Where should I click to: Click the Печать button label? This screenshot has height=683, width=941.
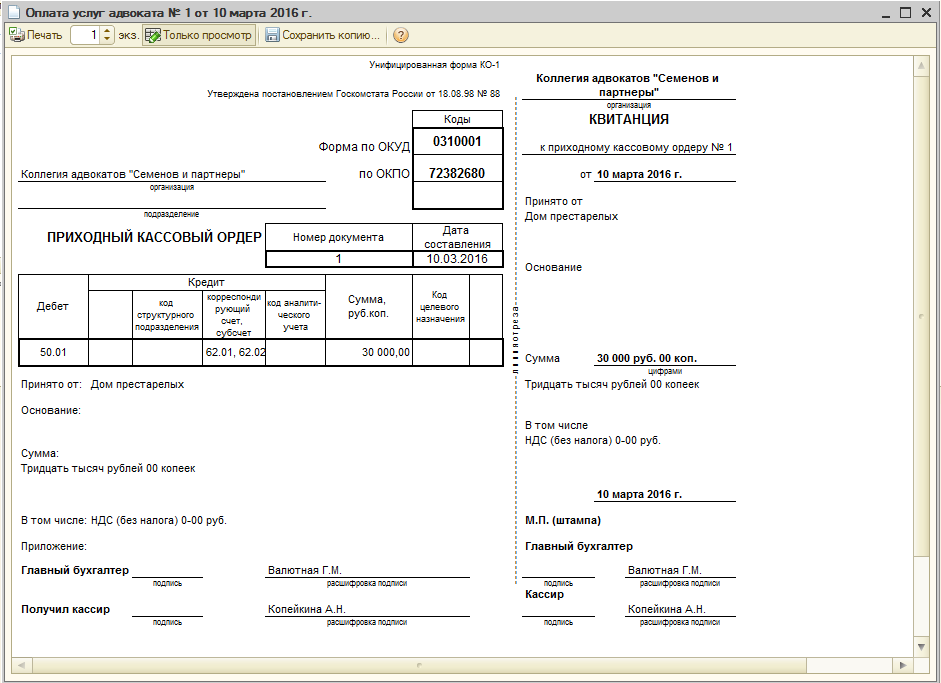(x=44, y=35)
